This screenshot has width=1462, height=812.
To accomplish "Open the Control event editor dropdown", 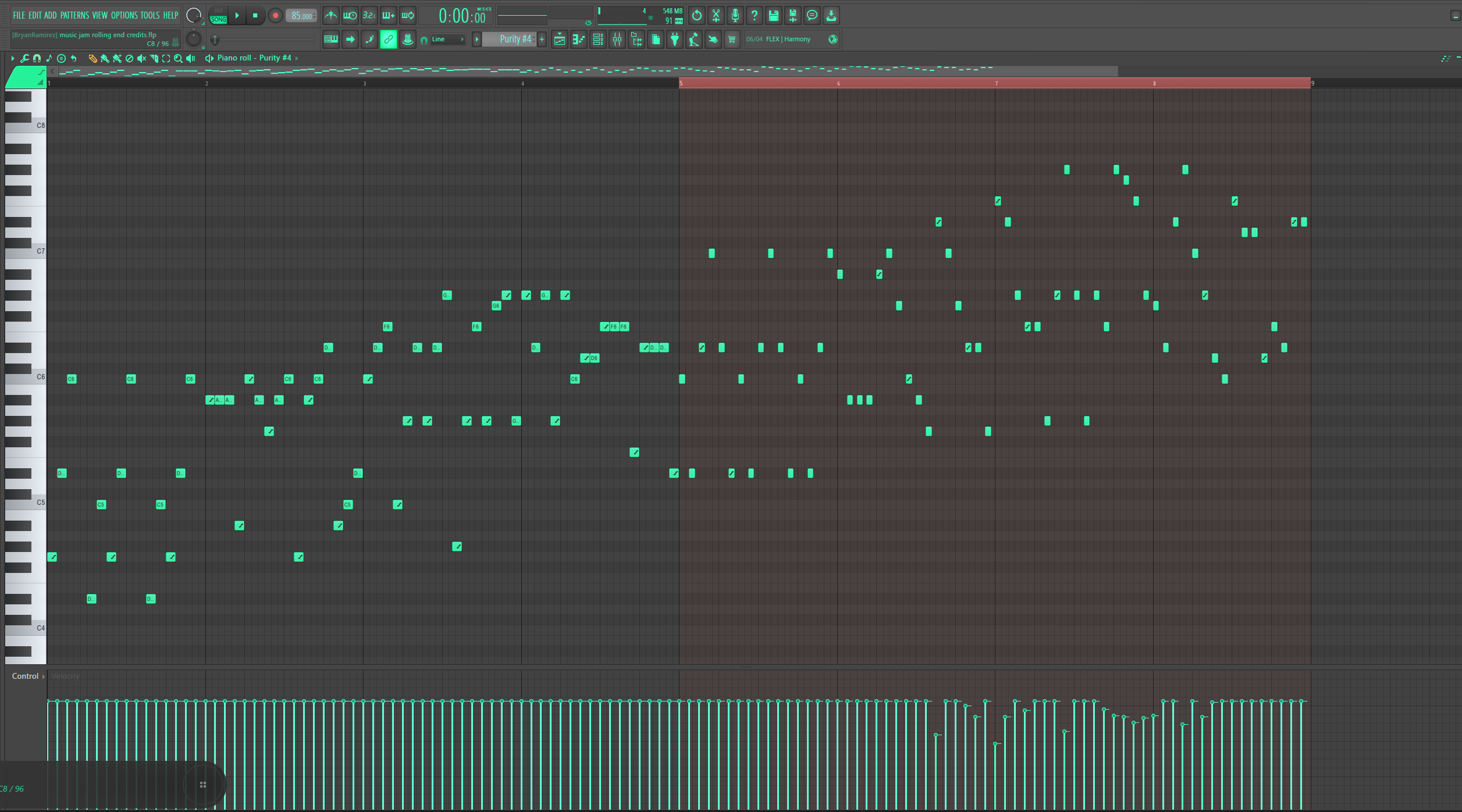I will tap(28, 676).
